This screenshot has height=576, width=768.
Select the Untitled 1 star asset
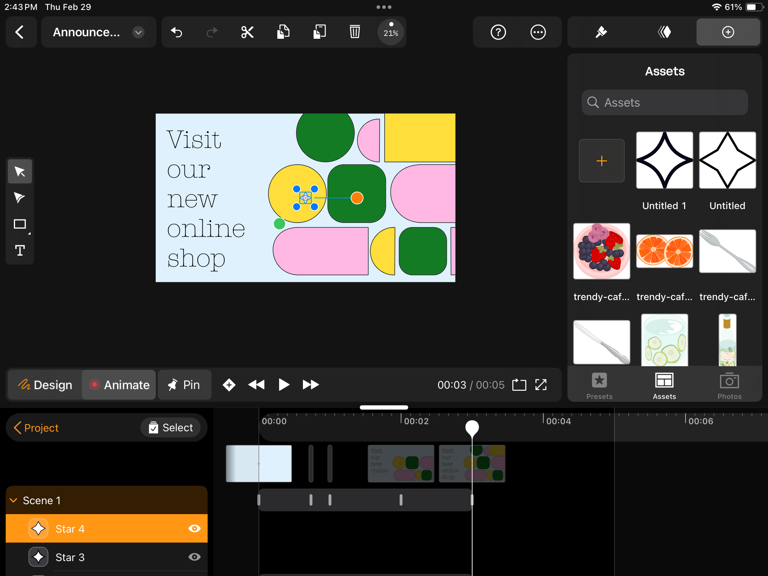(x=664, y=160)
